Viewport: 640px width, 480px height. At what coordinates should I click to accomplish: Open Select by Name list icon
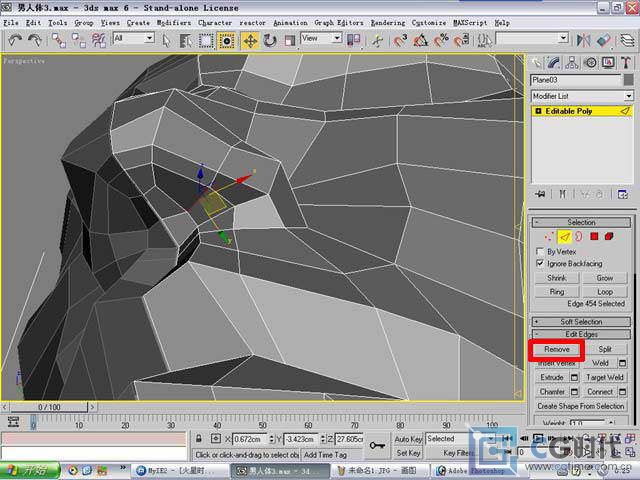(186, 40)
